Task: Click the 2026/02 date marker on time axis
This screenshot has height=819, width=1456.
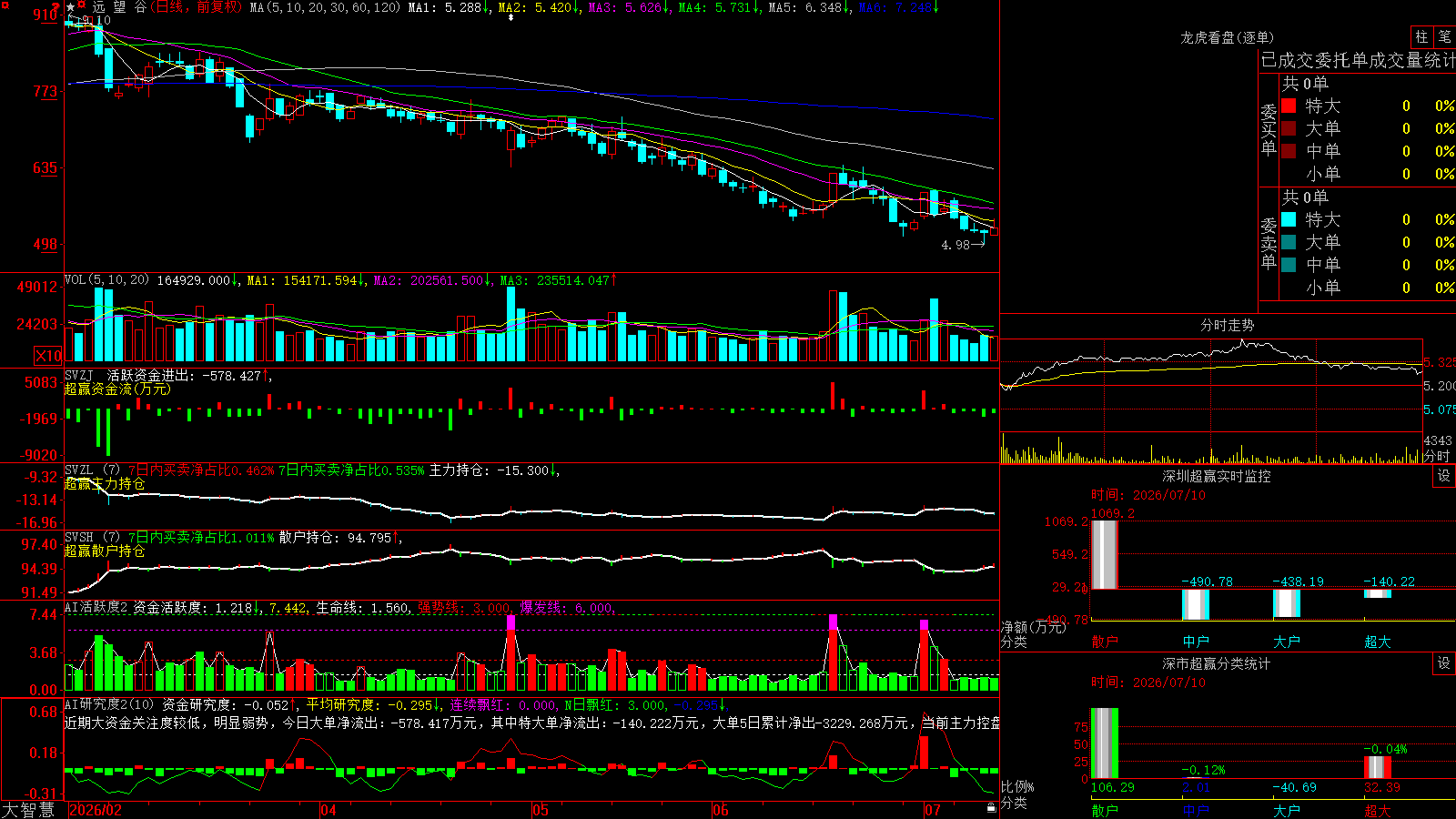Action: point(96,810)
